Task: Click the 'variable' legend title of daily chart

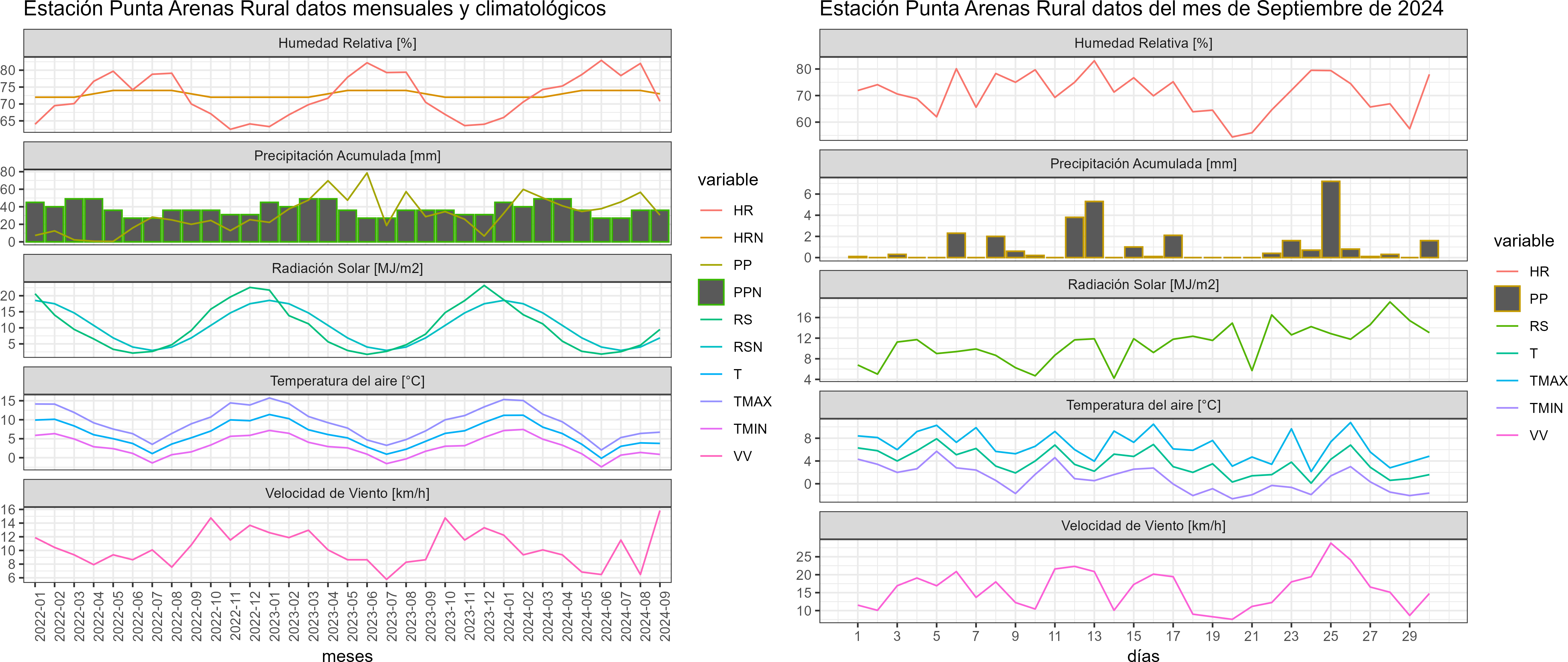Action: point(1524,241)
